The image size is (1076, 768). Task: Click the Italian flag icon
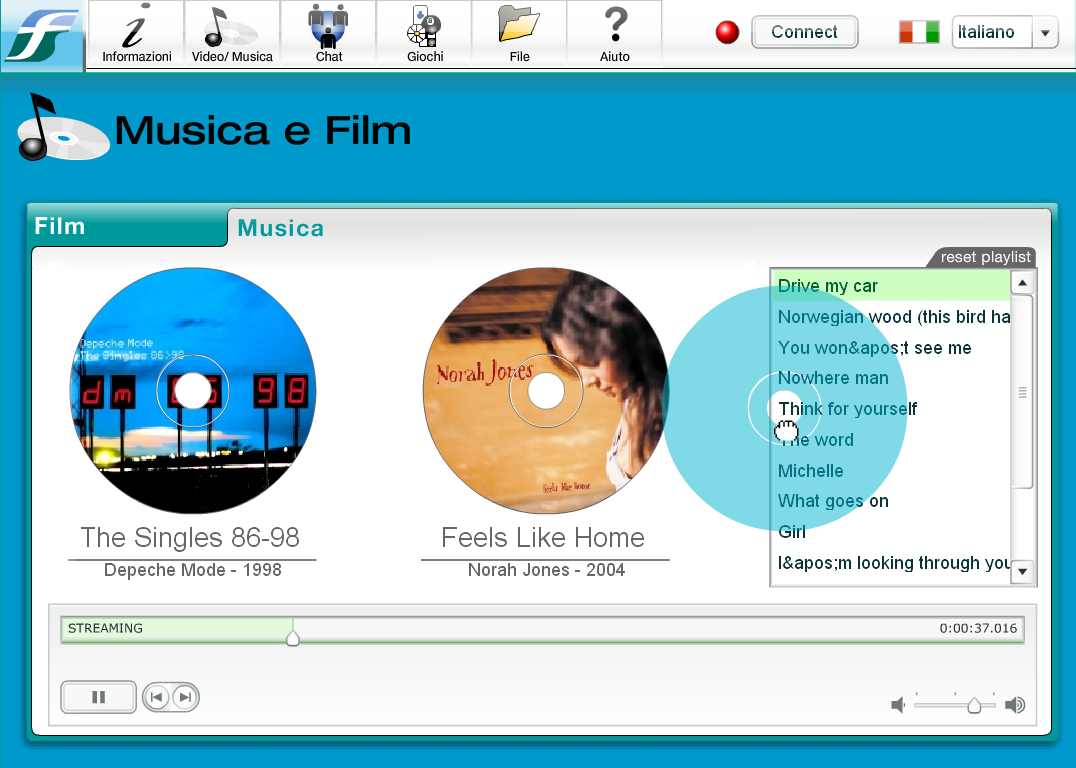(919, 32)
